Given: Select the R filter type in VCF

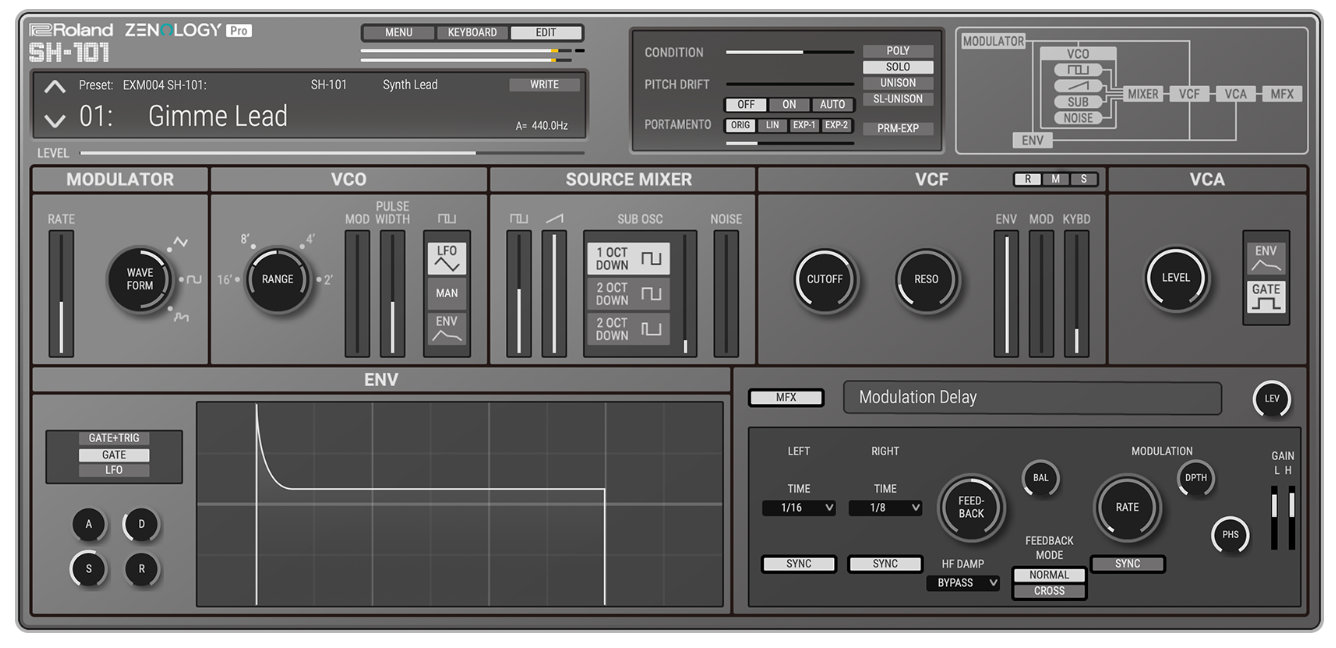Looking at the screenshot, I should [x=1026, y=179].
